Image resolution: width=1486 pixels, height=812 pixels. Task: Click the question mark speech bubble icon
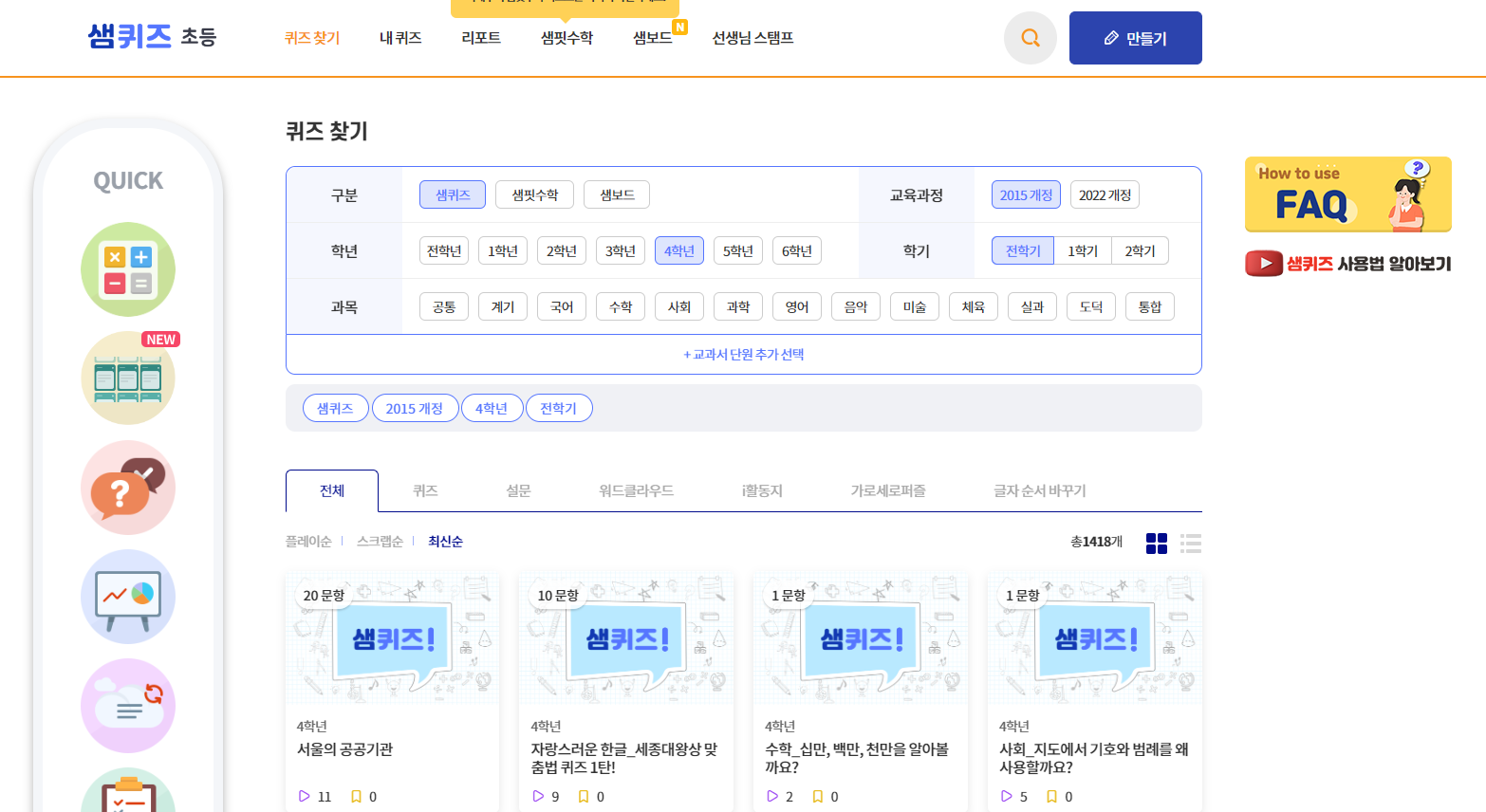[128, 488]
